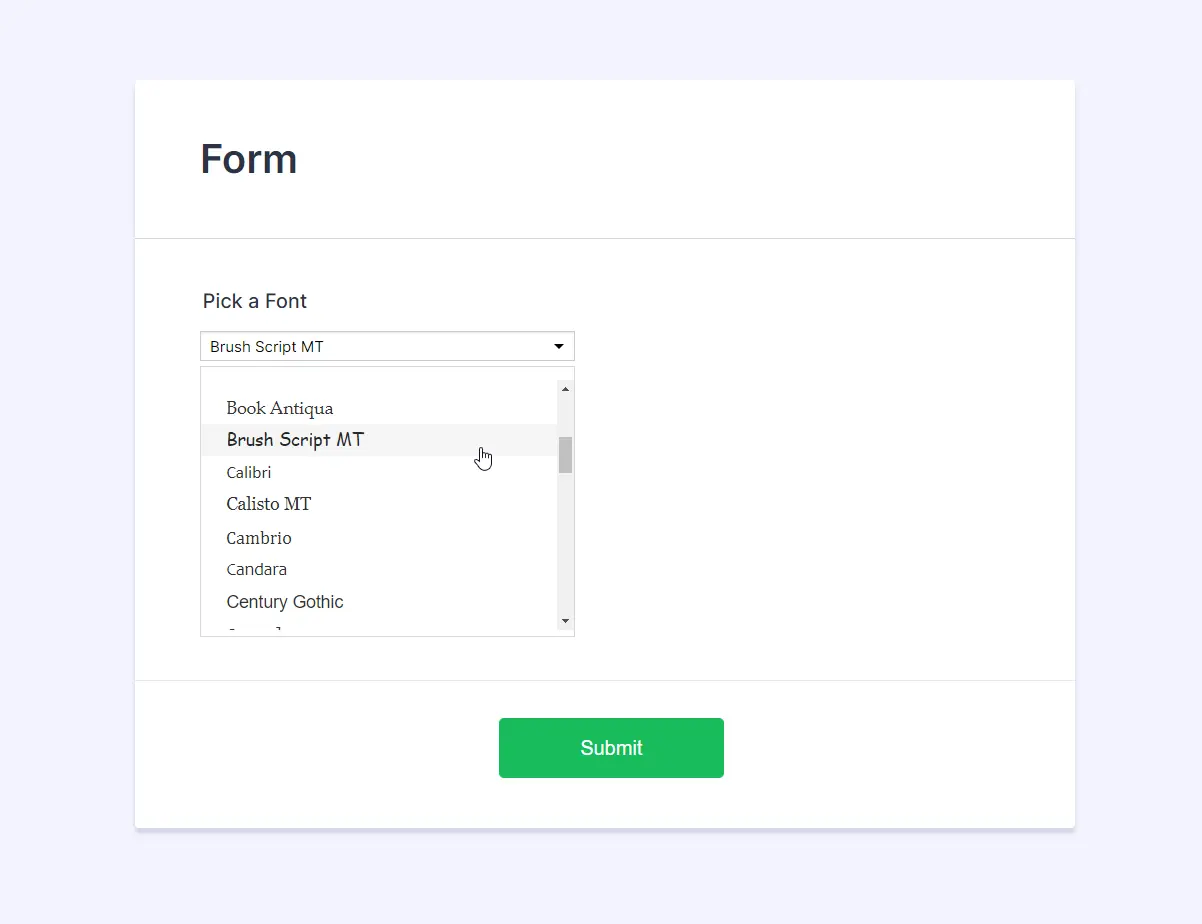Collapse the font list via the dropdown arrow
Viewport: 1202px width, 924px height.
click(x=558, y=346)
